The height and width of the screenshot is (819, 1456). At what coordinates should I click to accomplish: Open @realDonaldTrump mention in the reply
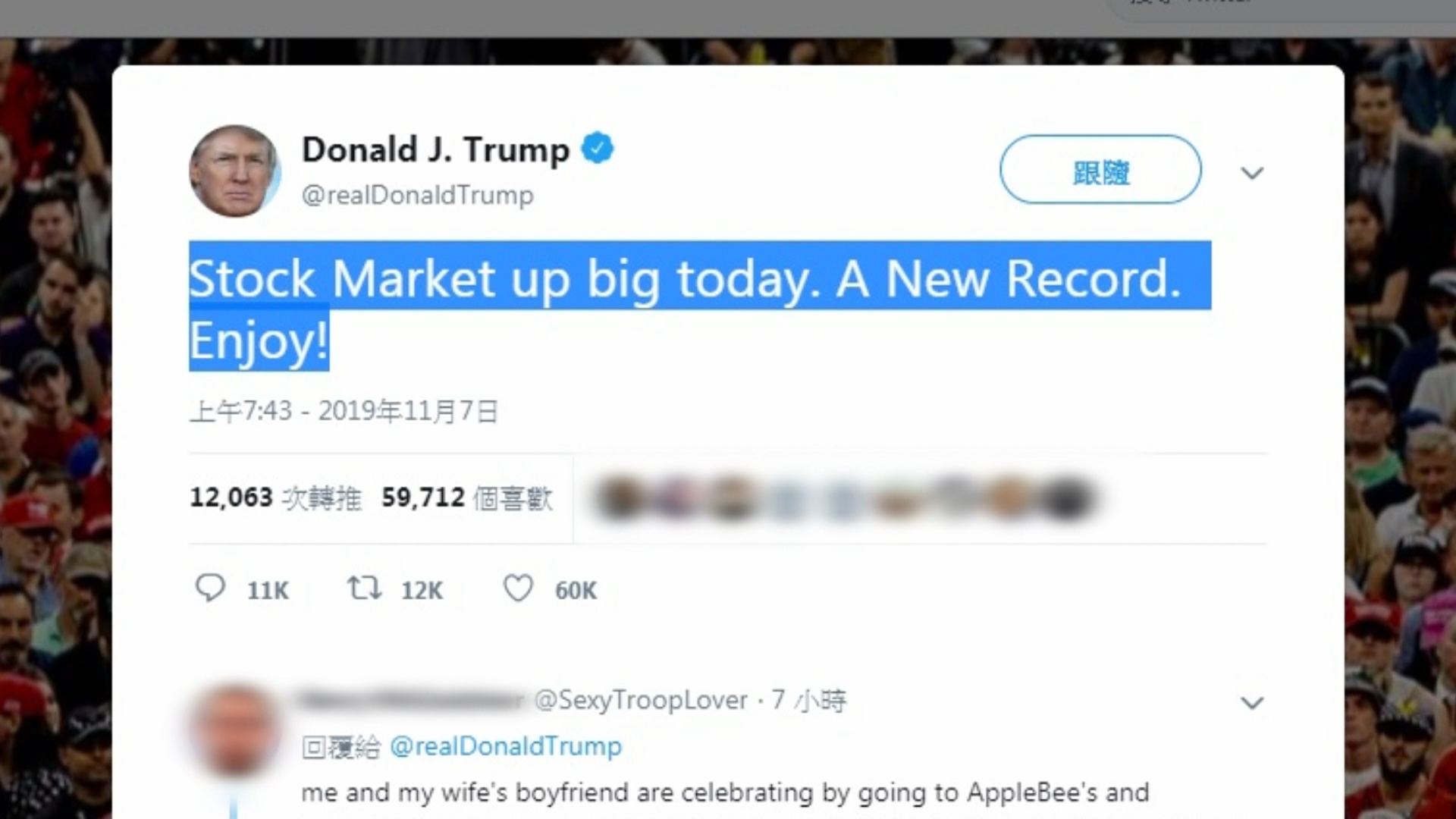click(506, 746)
